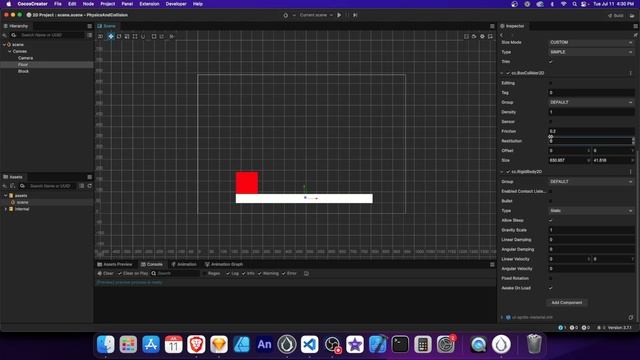Click the step-forward button next to Play

pos(355,15)
